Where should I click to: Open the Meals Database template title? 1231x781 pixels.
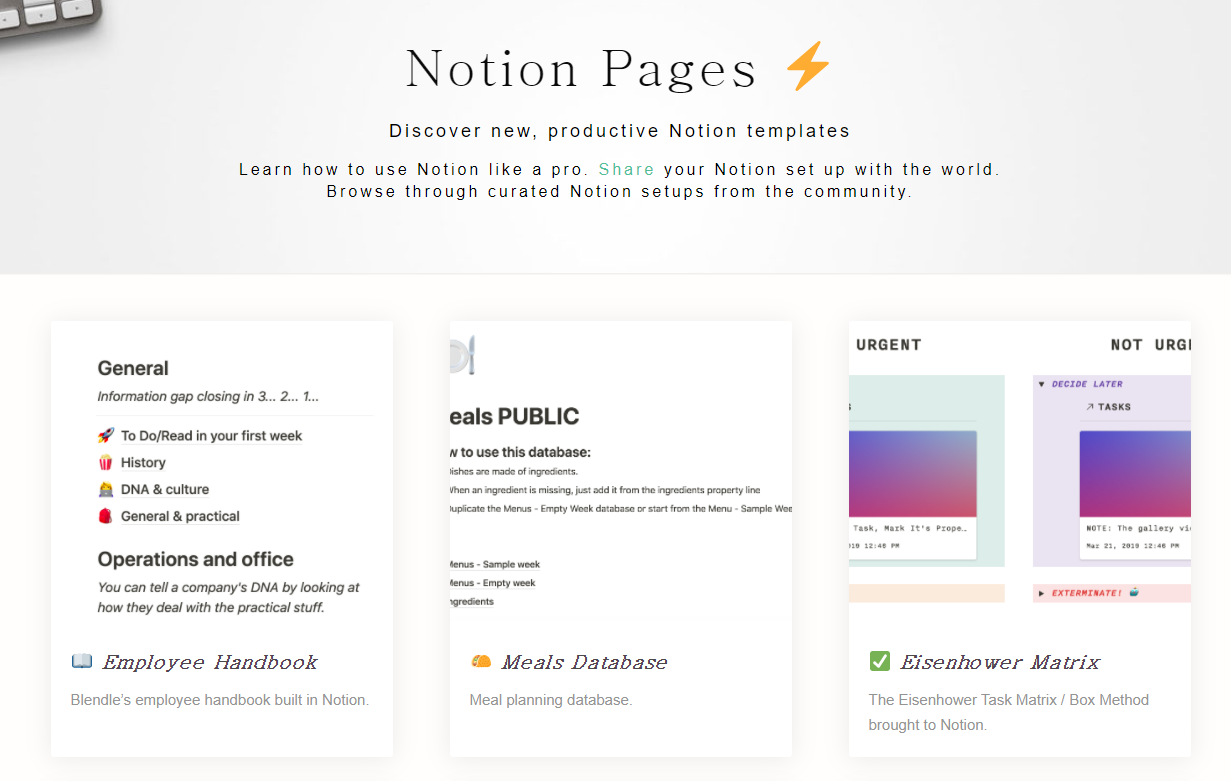584,662
